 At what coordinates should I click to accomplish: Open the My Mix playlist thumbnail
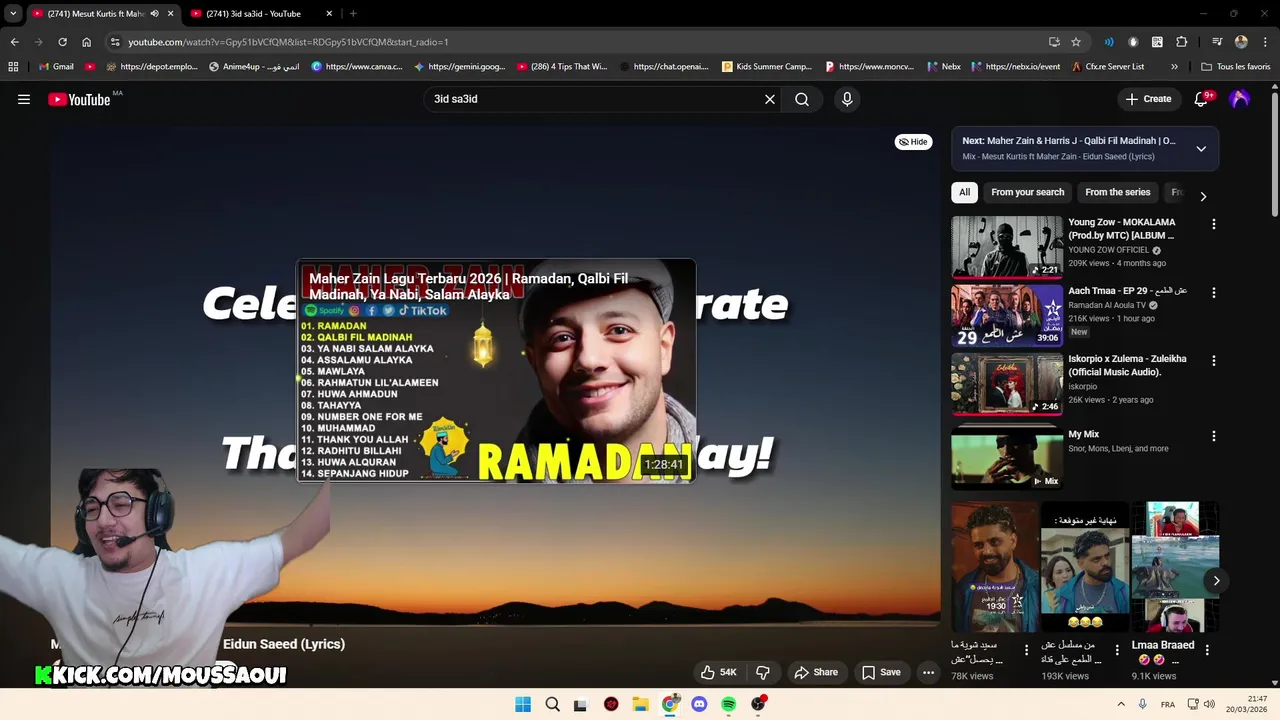(1007, 457)
